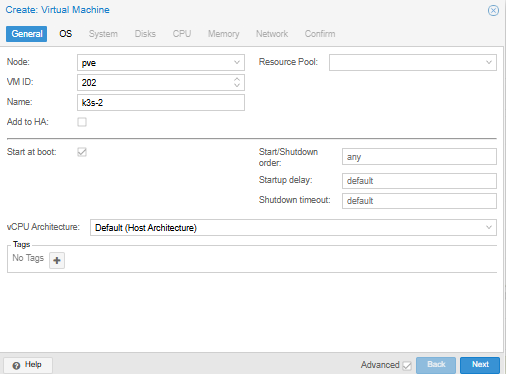Increase VM ID with up arrow
506x374 pixels.
point(237,79)
